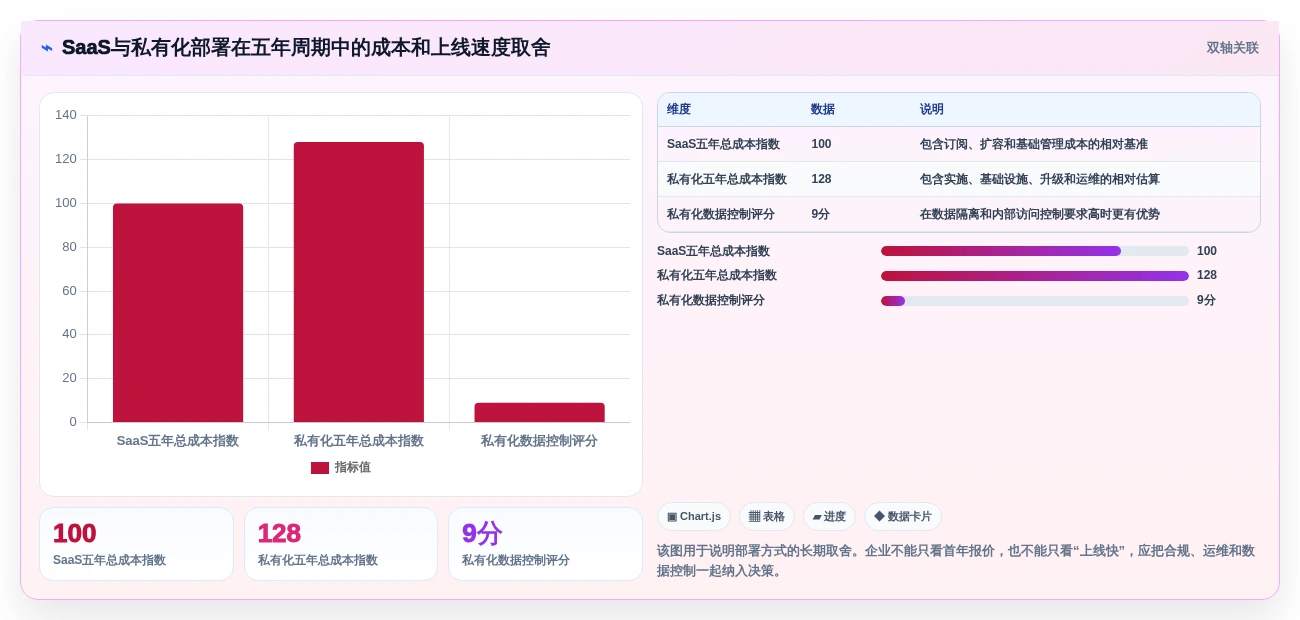
Task: Click the 维度 table column header
Action: click(679, 109)
